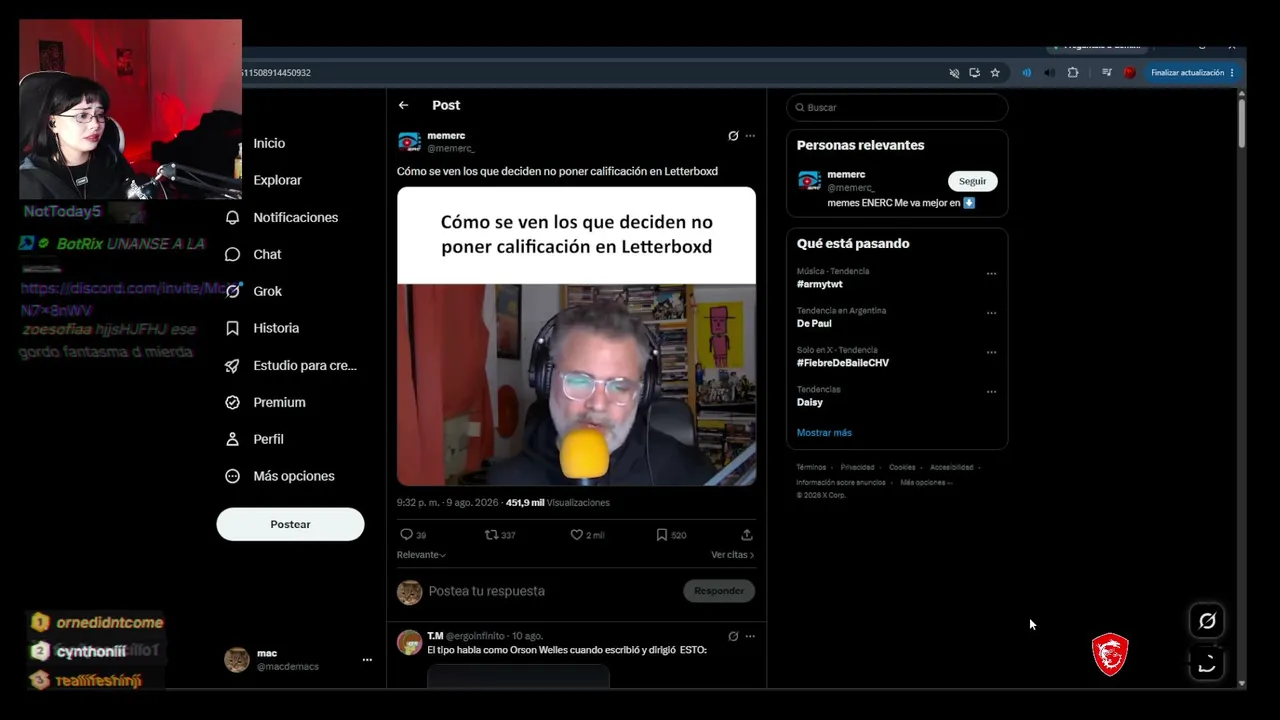
Task: Open the #armytwt trend
Action: coord(820,284)
